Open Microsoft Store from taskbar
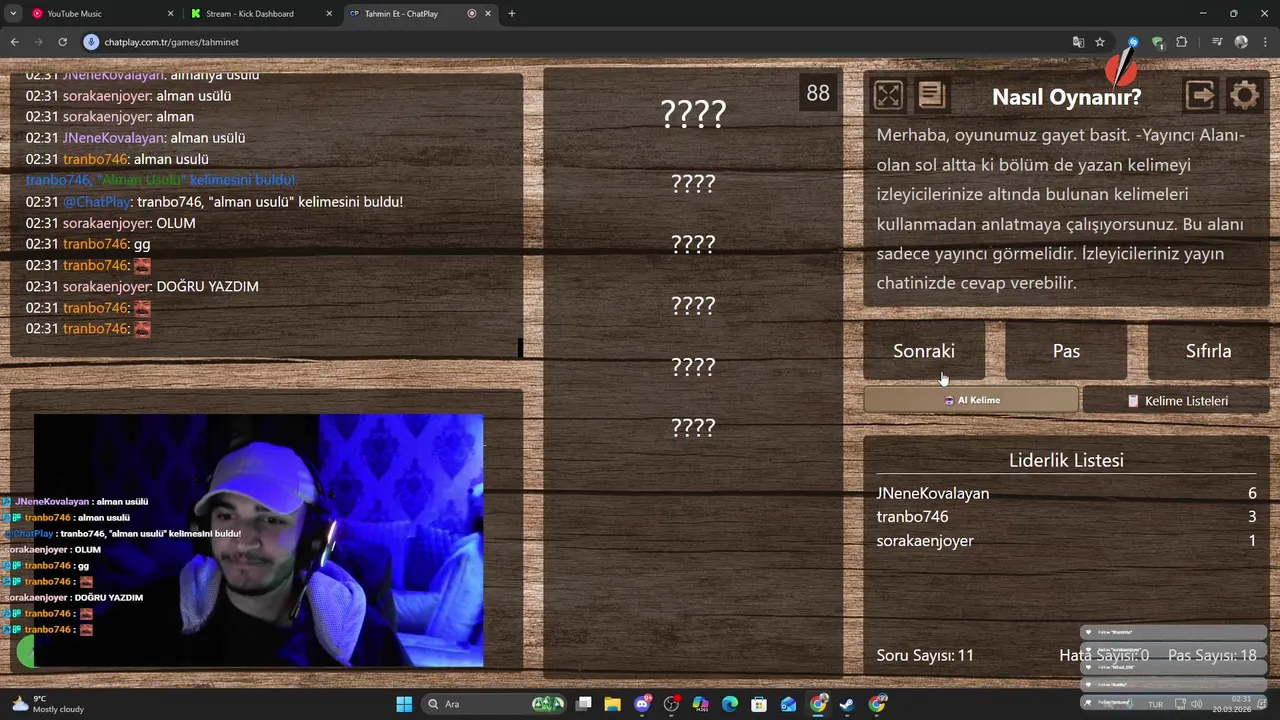This screenshot has width=1280, height=720. [x=759, y=704]
